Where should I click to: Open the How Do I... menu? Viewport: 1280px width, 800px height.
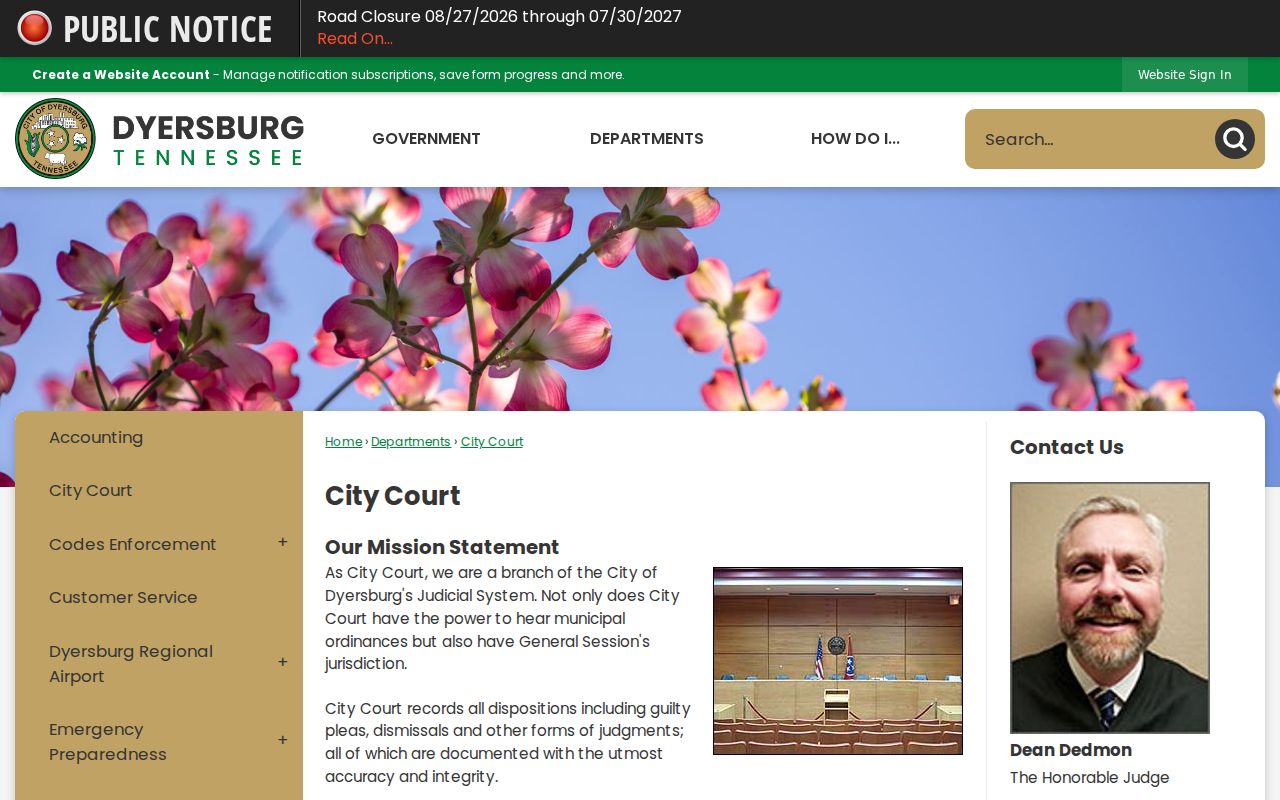point(855,139)
